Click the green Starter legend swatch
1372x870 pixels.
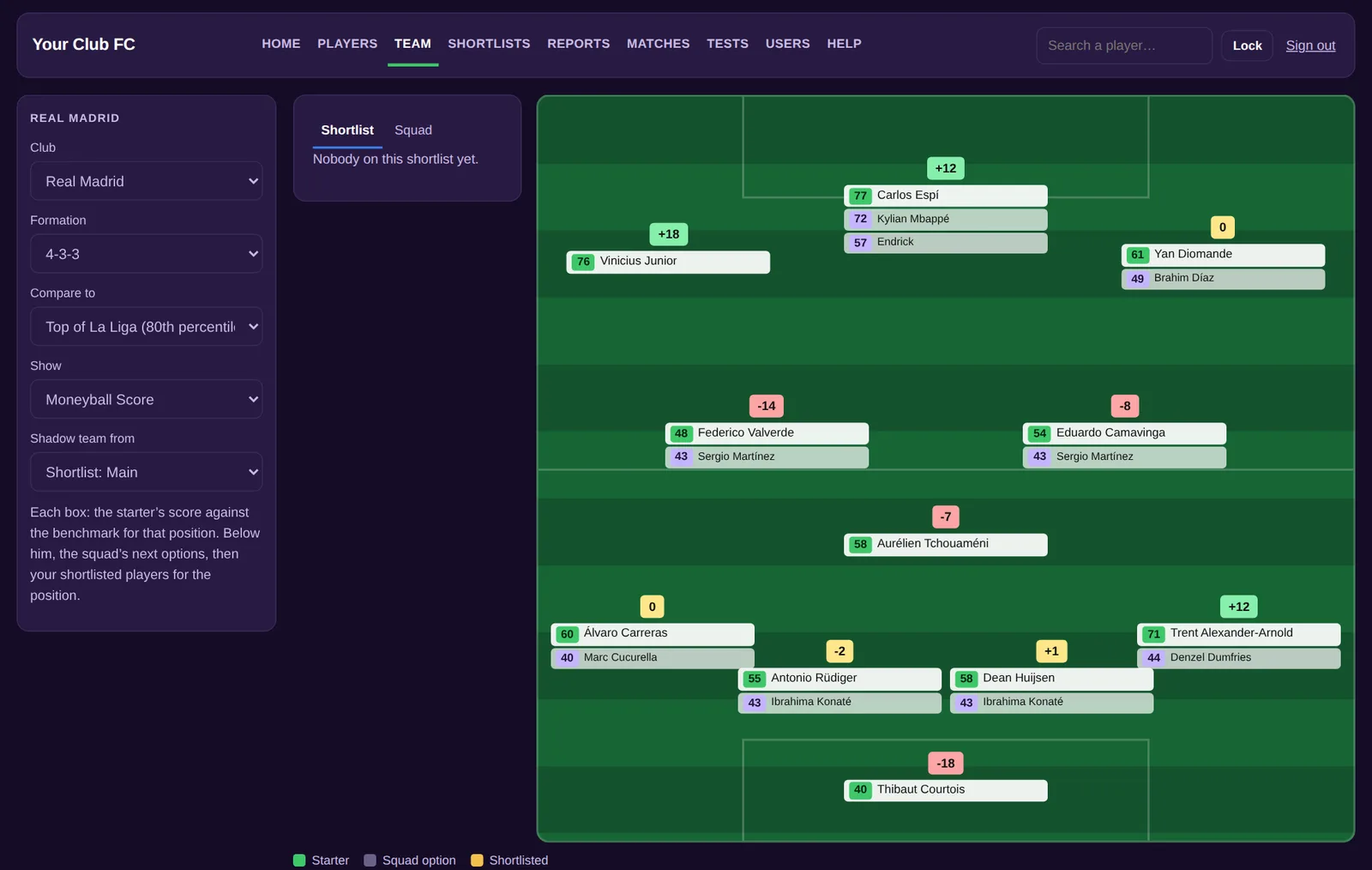[299, 860]
